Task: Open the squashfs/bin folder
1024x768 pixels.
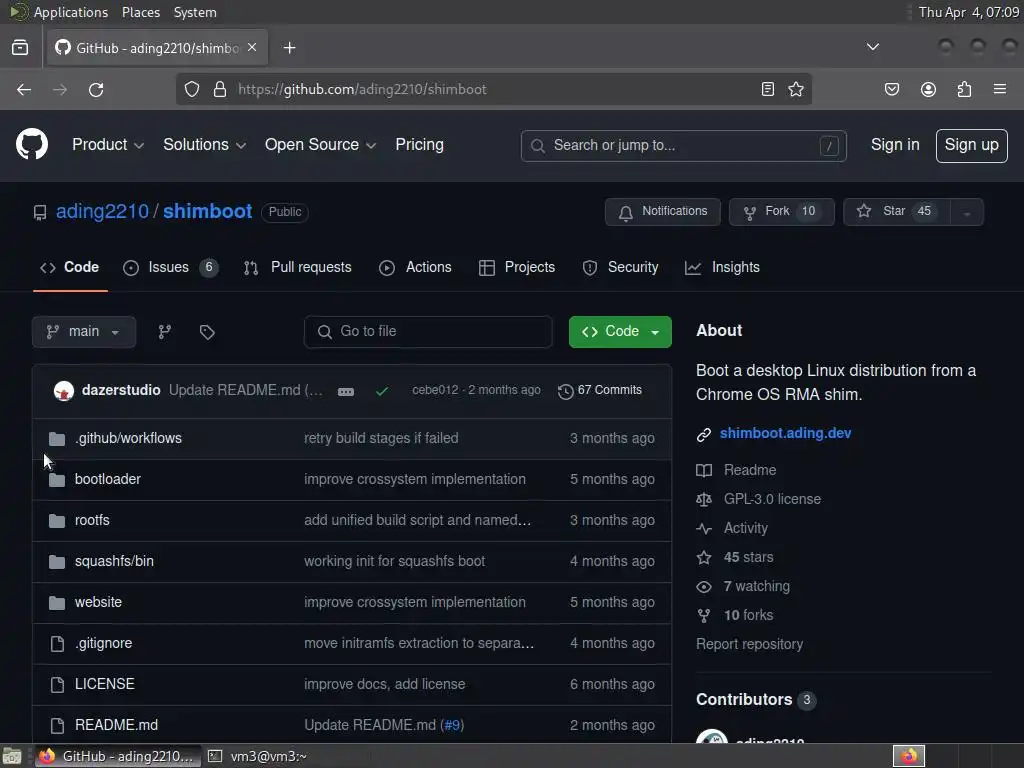Action: (114, 562)
